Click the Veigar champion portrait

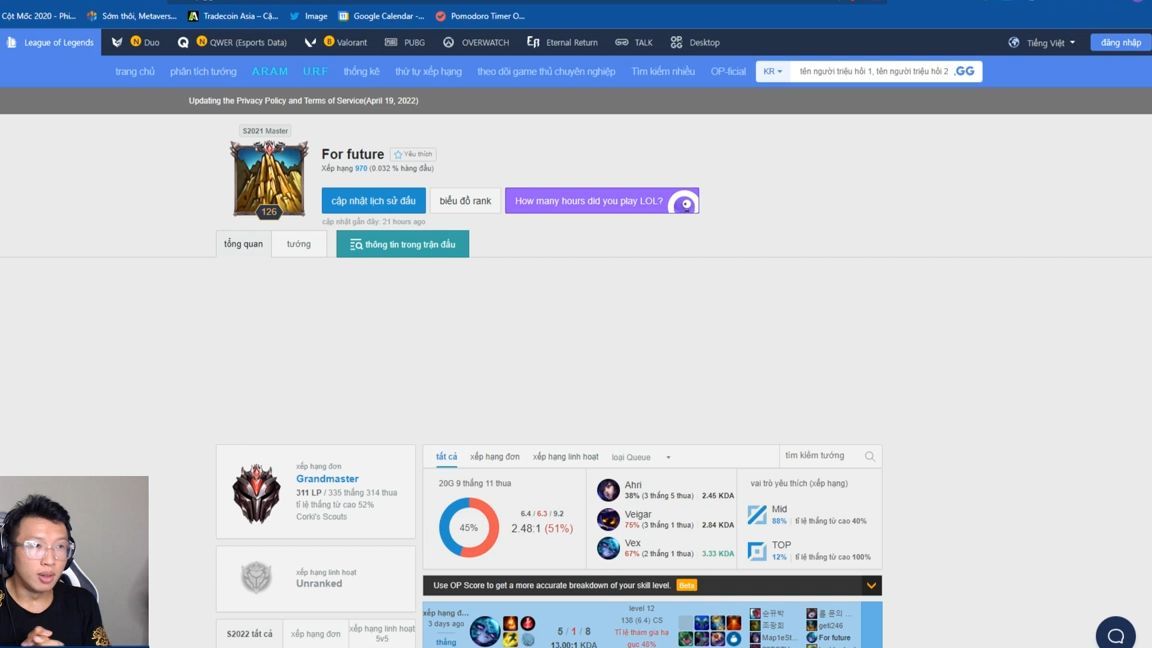point(608,519)
